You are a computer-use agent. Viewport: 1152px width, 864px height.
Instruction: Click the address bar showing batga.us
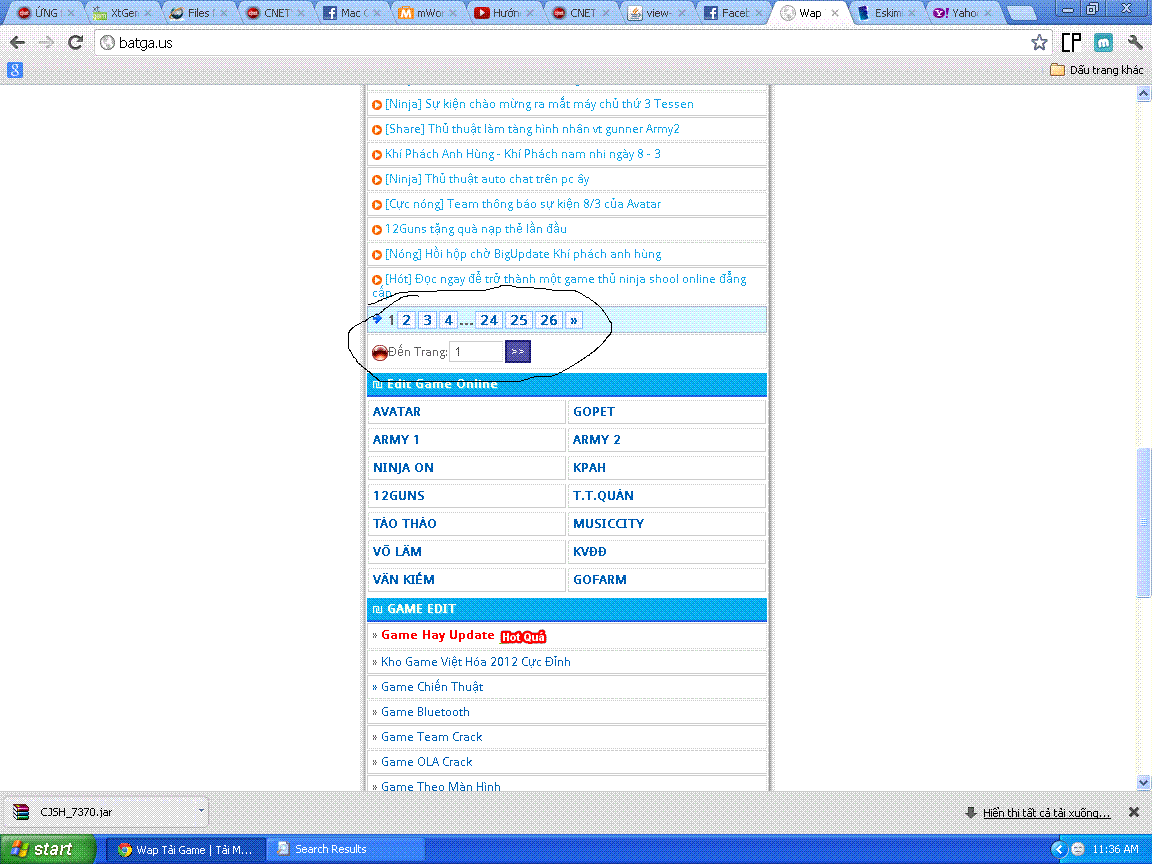(x=560, y=43)
